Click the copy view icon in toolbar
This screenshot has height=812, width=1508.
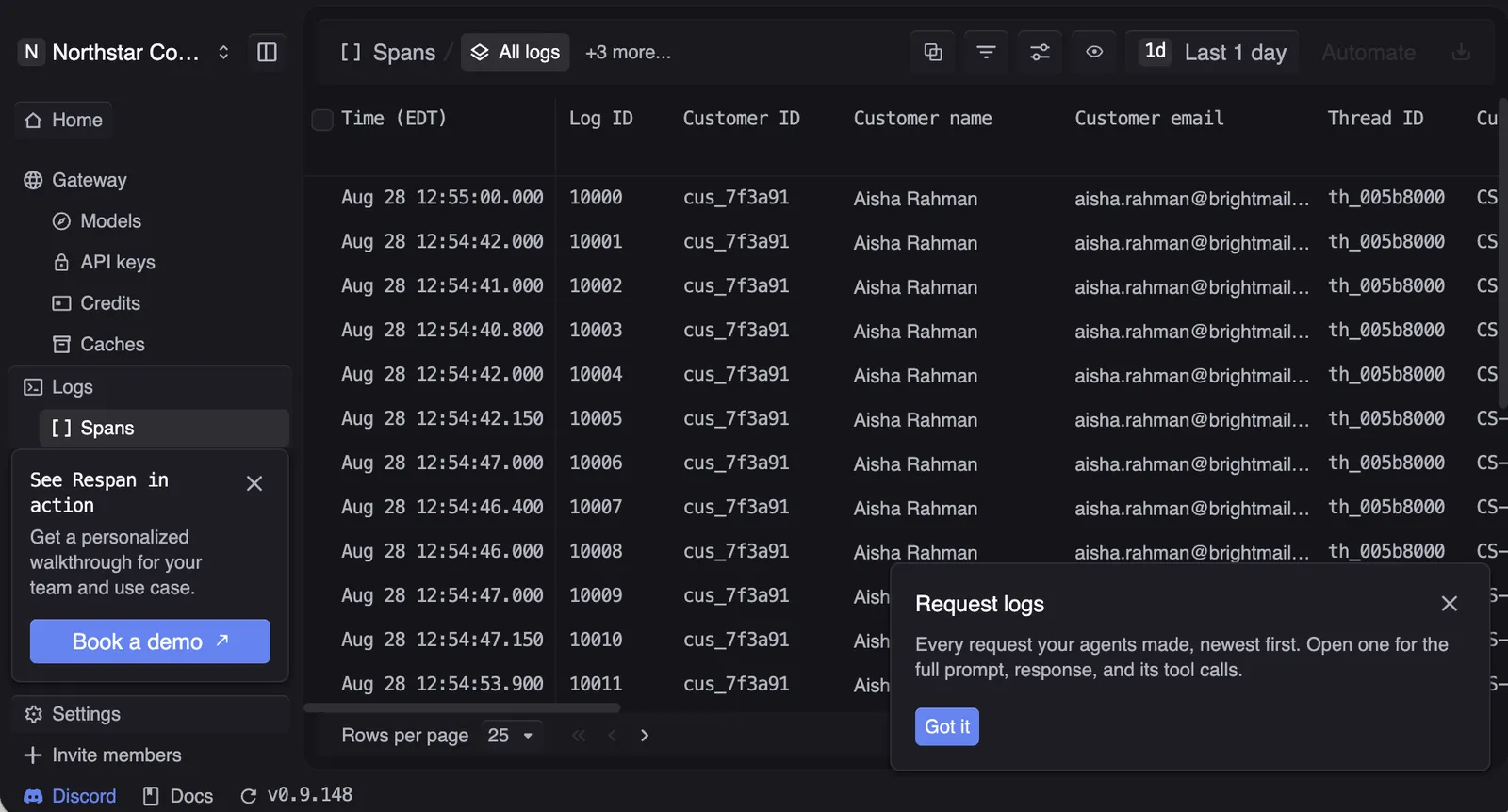tap(933, 52)
